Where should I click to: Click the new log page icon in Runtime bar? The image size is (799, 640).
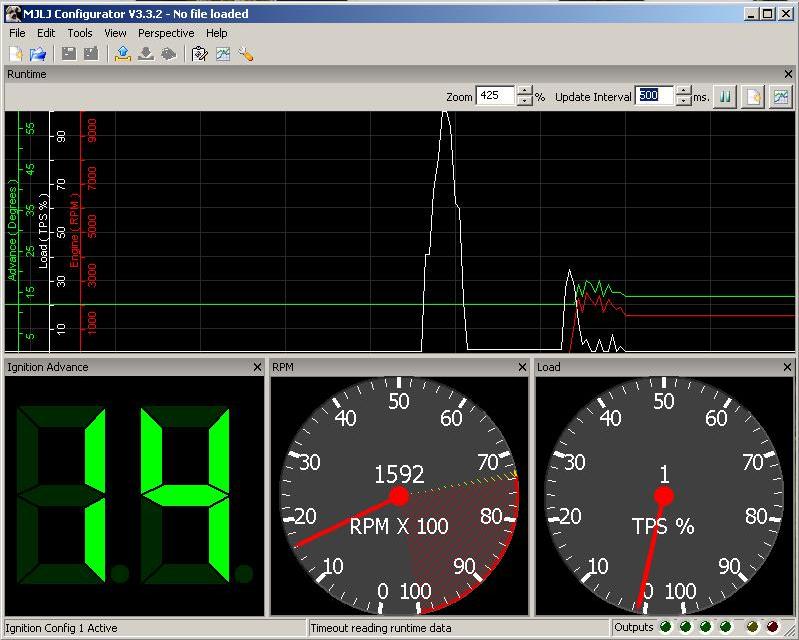pos(753,96)
